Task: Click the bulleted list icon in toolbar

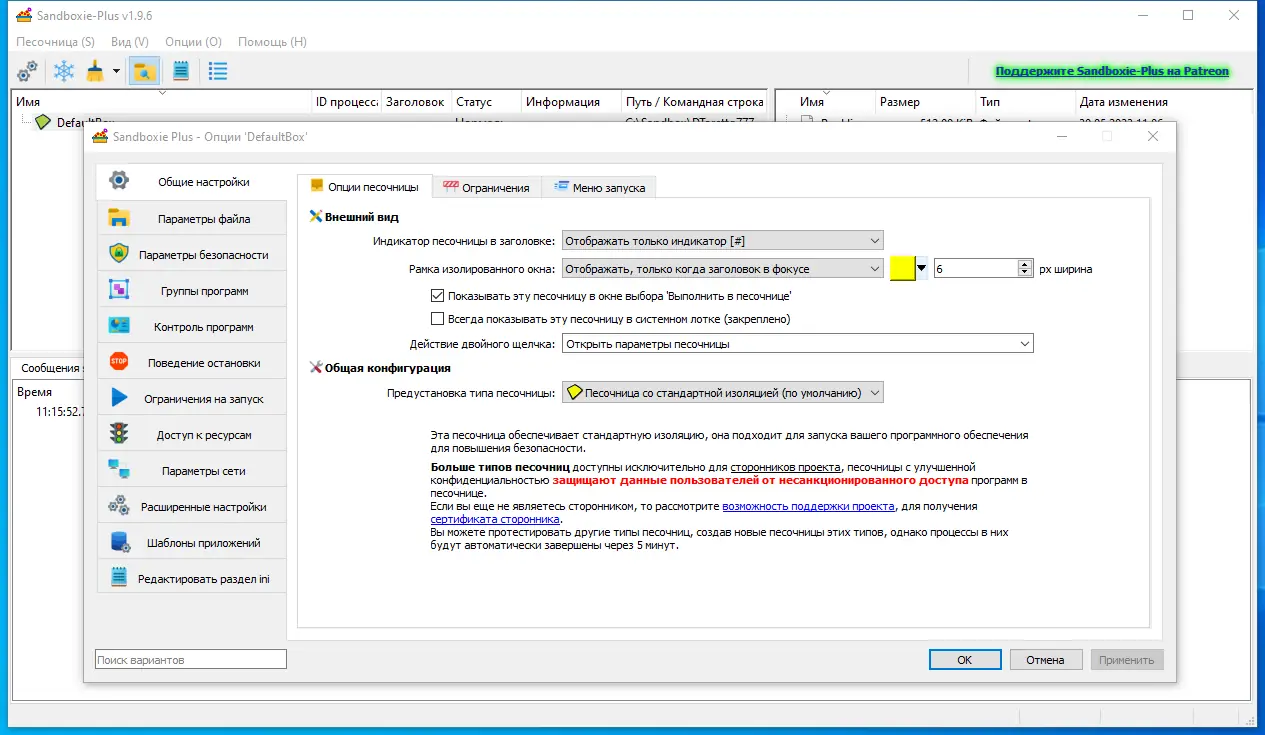Action: tap(218, 71)
